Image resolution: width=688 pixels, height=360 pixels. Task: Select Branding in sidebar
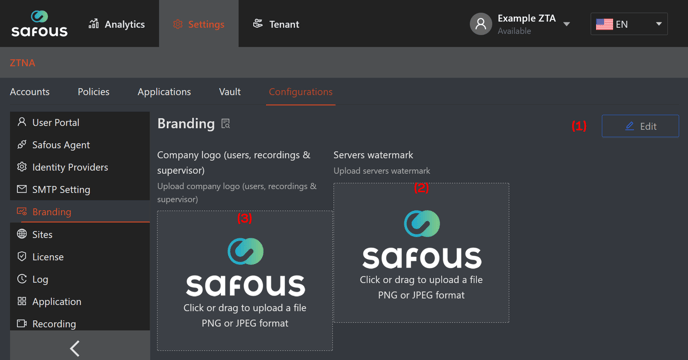[80, 212]
